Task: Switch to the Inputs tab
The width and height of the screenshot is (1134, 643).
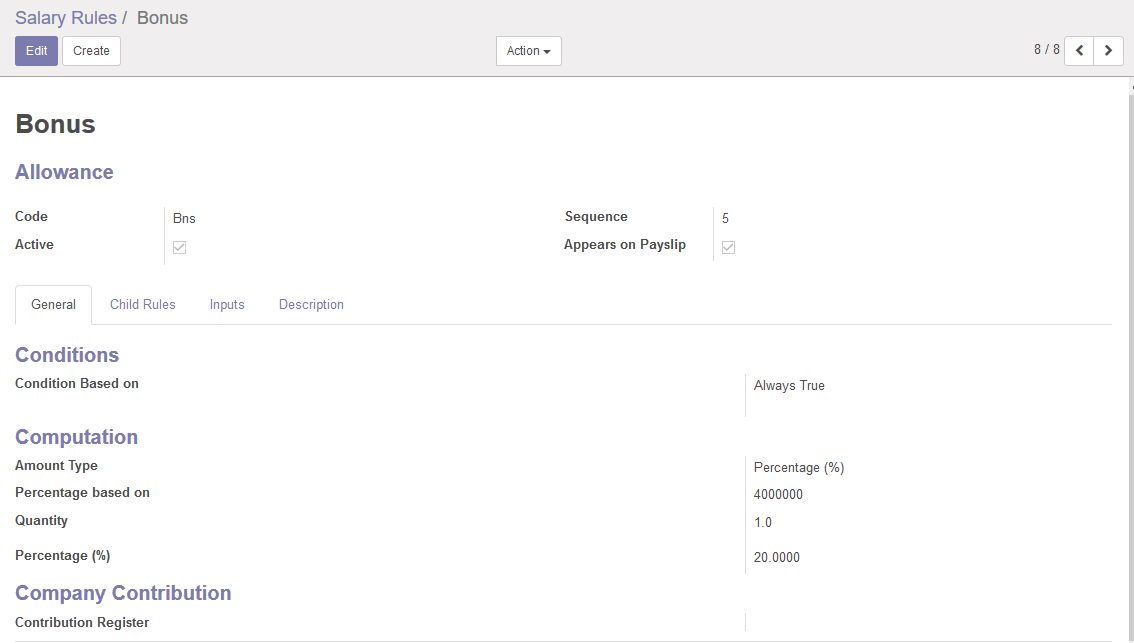Action: coord(227,305)
